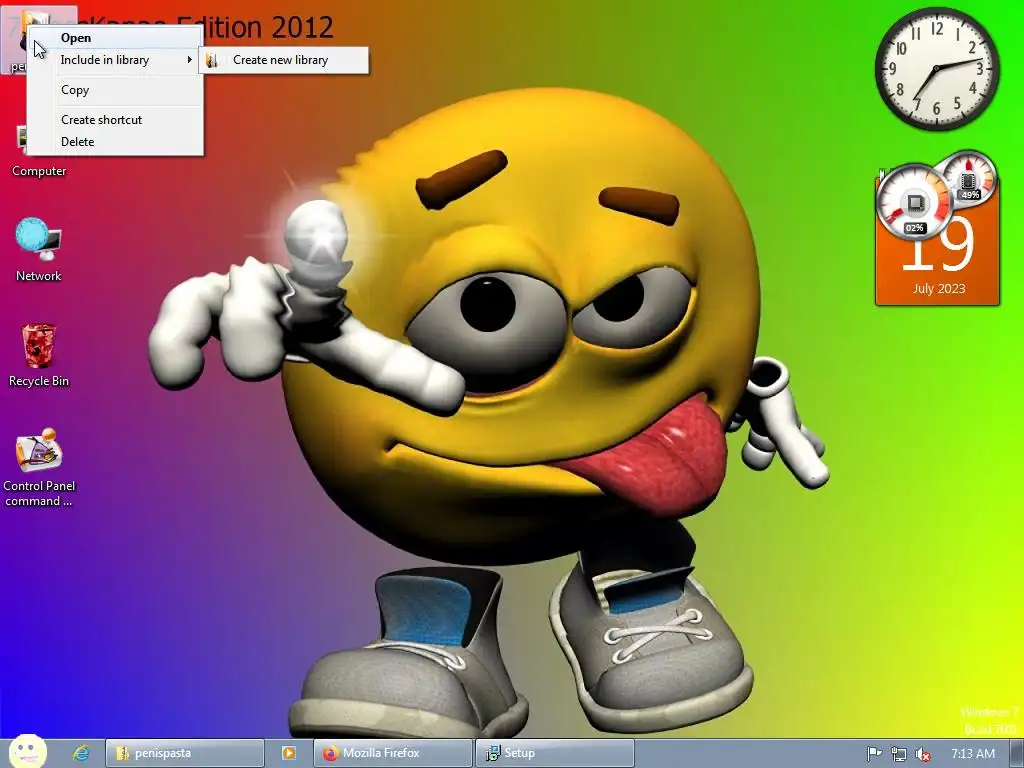Image resolution: width=1024 pixels, height=768 pixels.
Task: Select Create new library option
Action: [284, 60]
